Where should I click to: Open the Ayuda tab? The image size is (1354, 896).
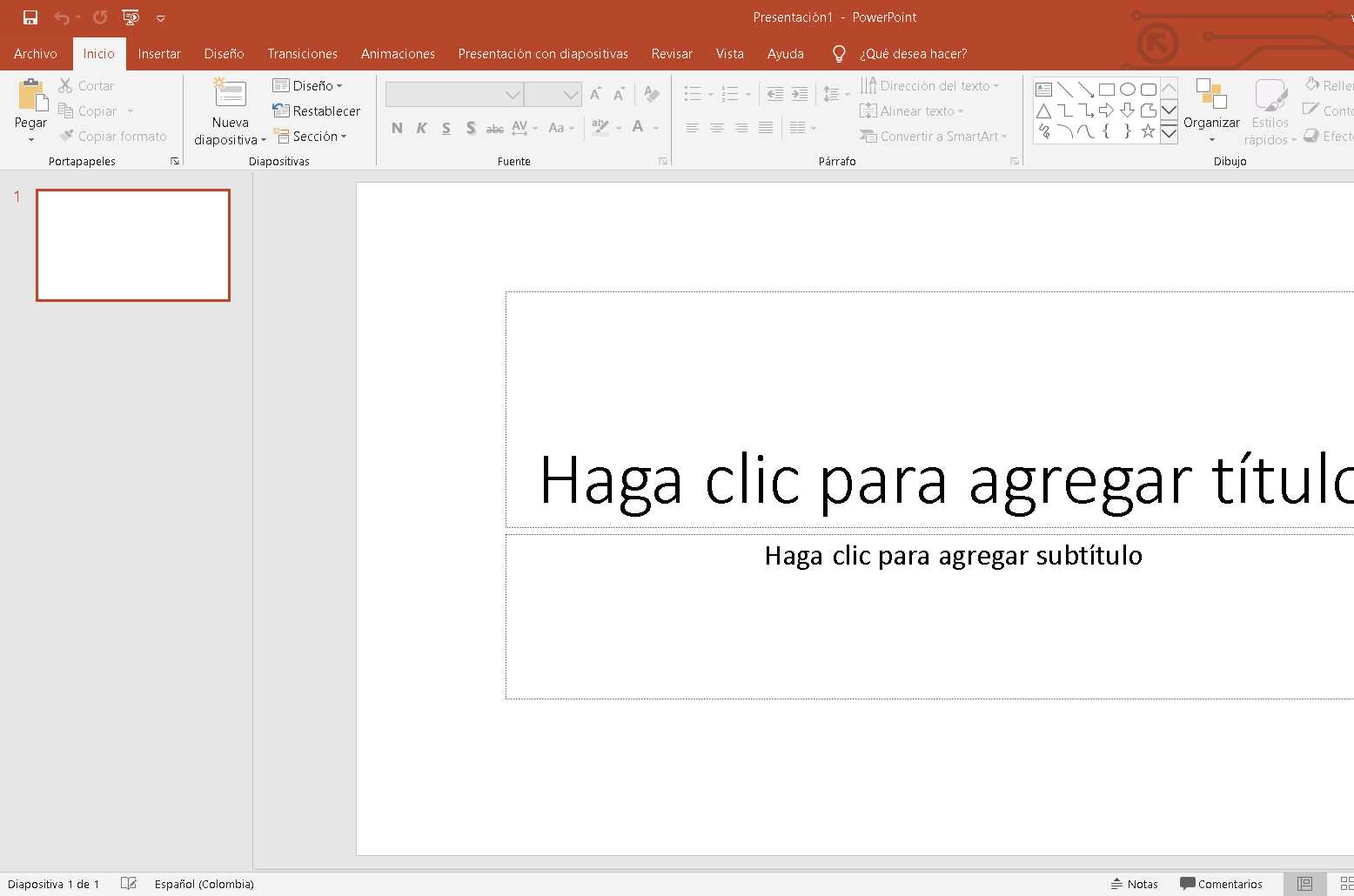(x=785, y=54)
